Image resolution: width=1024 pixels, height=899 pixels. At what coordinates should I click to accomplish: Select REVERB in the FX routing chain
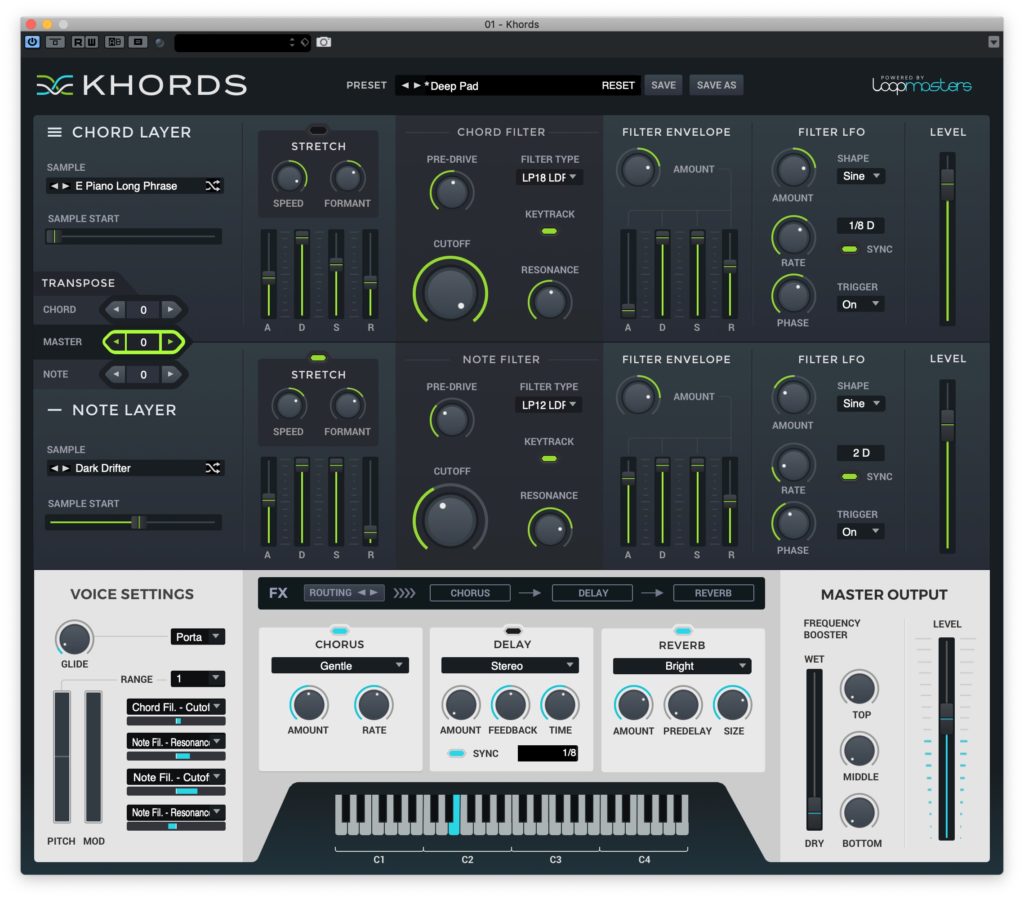coord(713,593)
